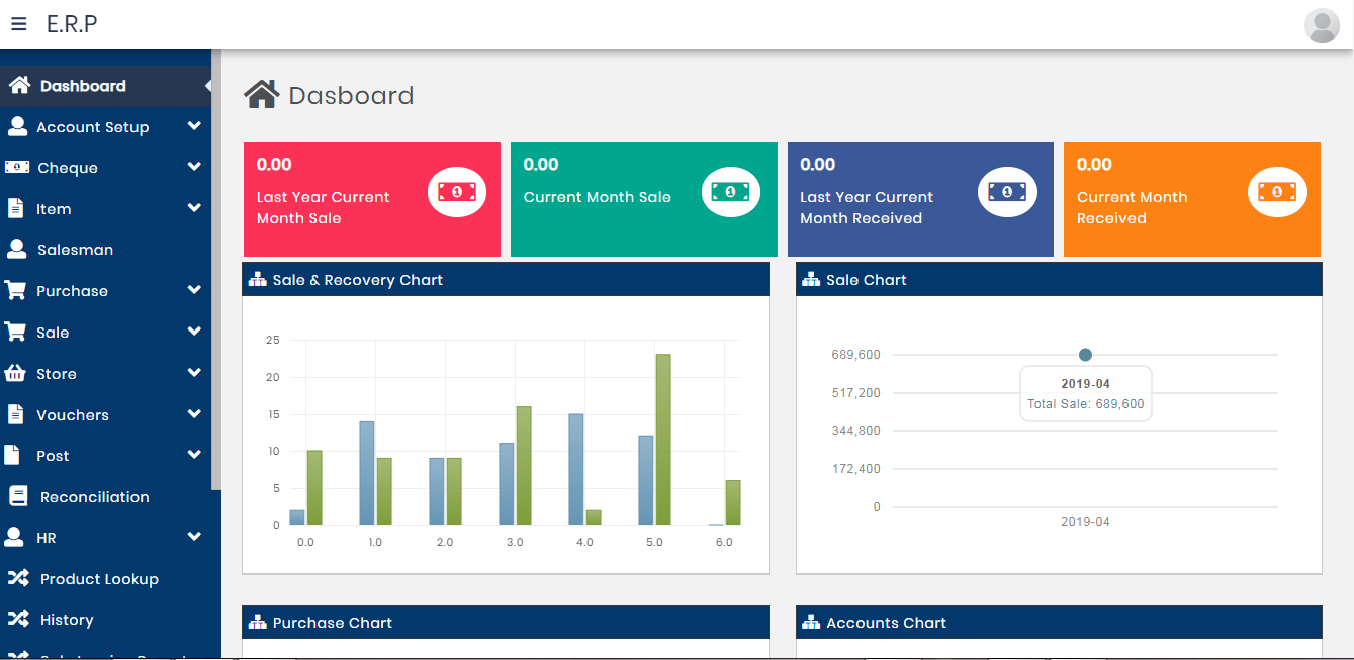Click money icon on Current Month Received card
This screenshot has height=660, width=1354.
click(1277, 191)
